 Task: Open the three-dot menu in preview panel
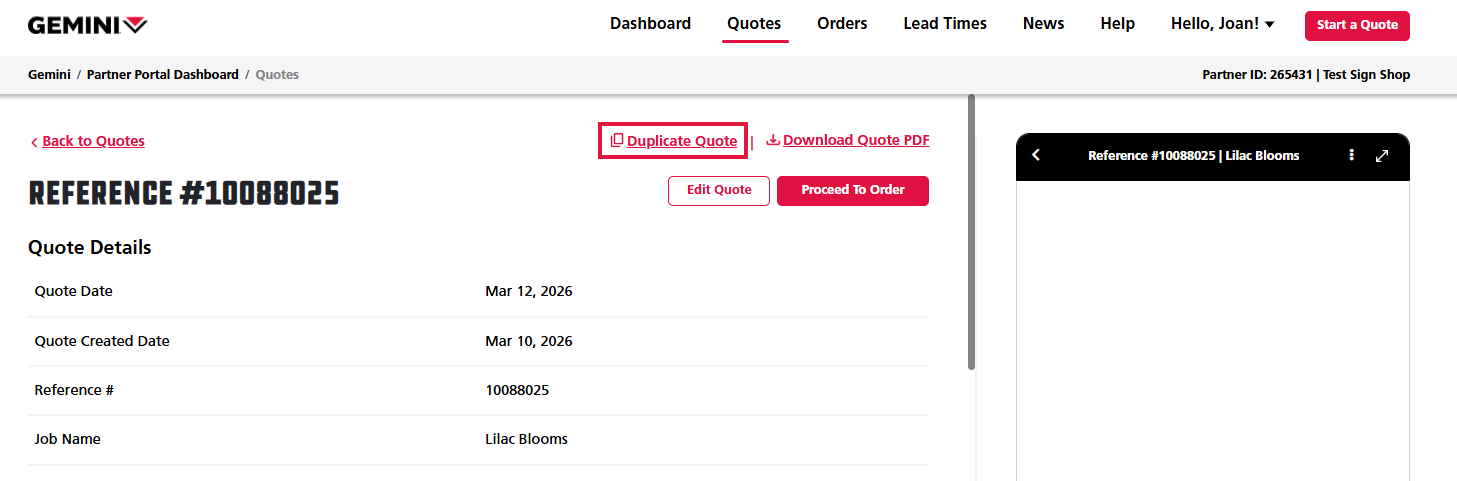[x=1351, y=155]
